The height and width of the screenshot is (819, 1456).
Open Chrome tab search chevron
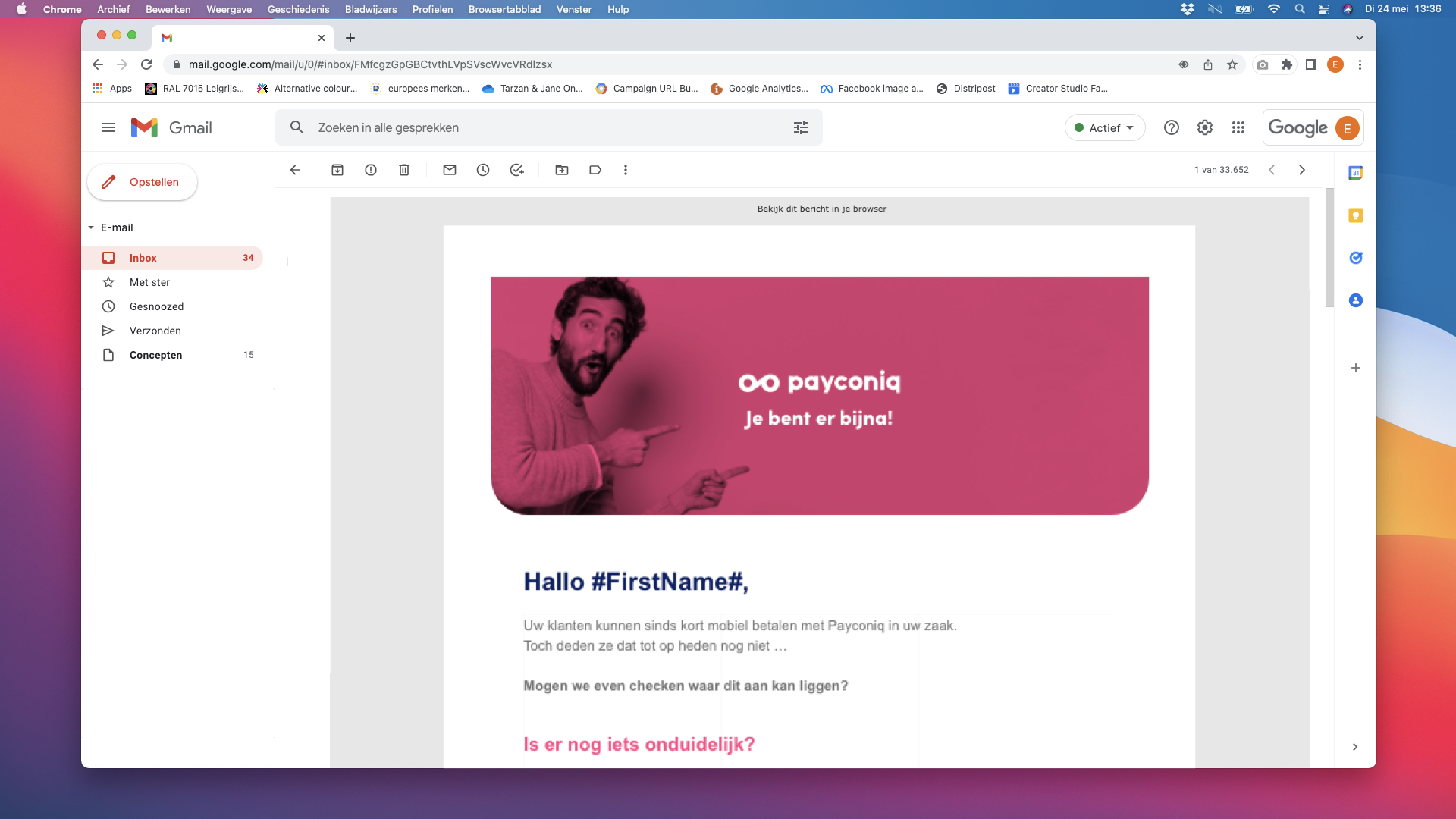coord(1360,38)
